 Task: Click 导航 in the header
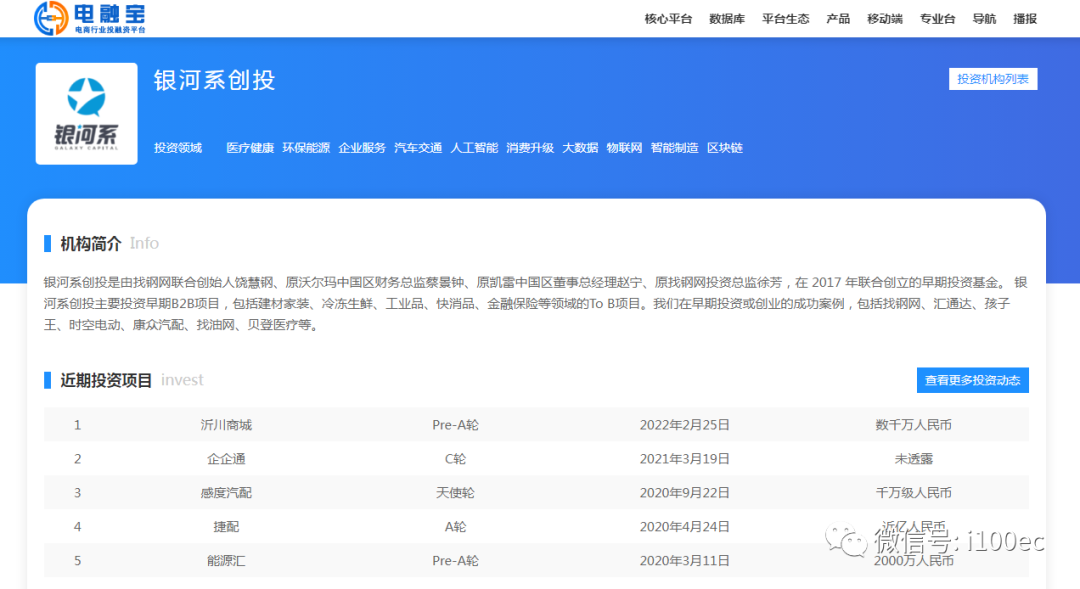(x=984, y=19)
